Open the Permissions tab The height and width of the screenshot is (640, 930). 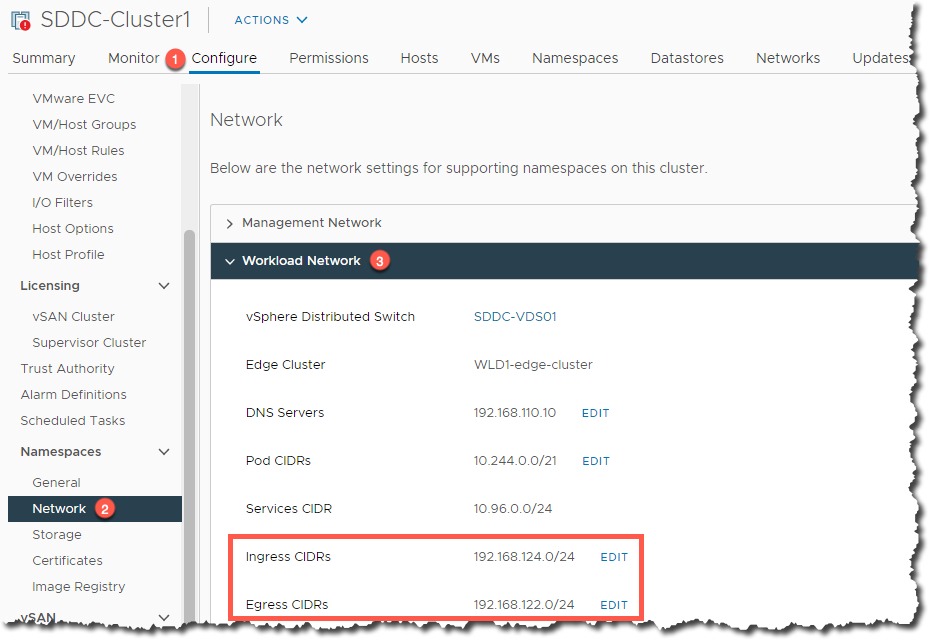[329, 58]
